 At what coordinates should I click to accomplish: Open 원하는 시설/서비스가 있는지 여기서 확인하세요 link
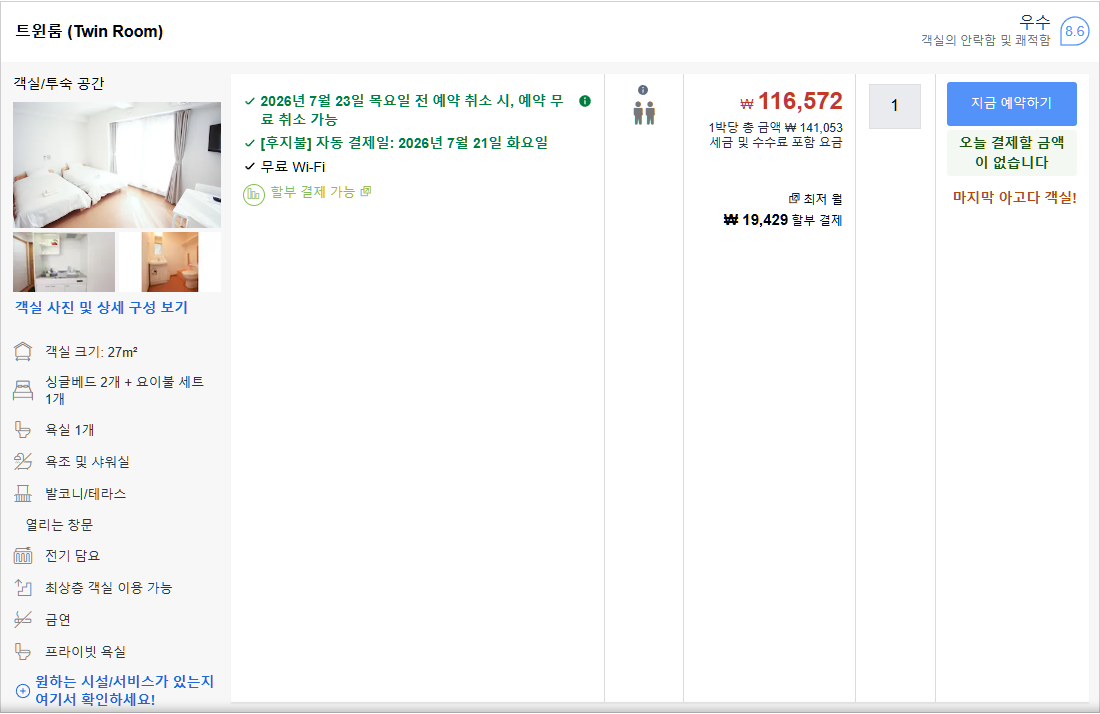[x=124, y=691]
